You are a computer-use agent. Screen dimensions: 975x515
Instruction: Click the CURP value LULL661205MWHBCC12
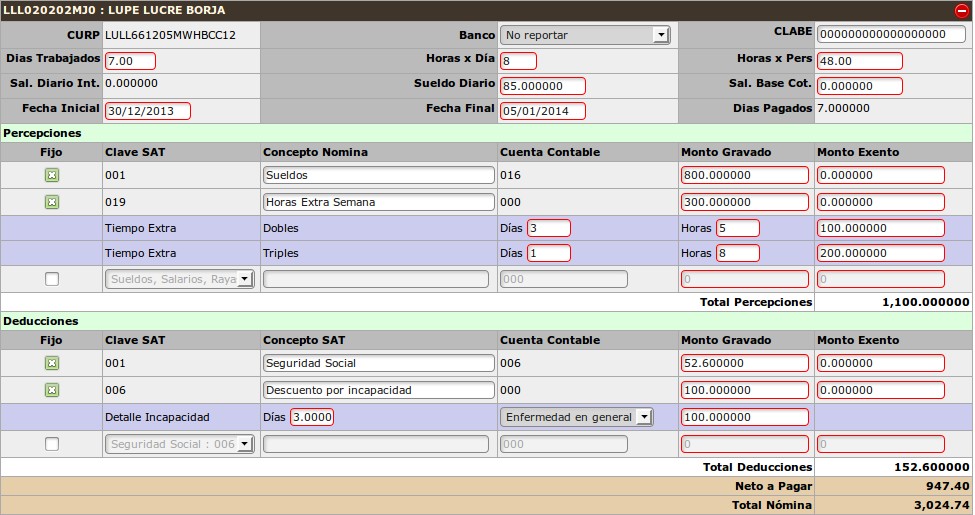coord(170,35)
